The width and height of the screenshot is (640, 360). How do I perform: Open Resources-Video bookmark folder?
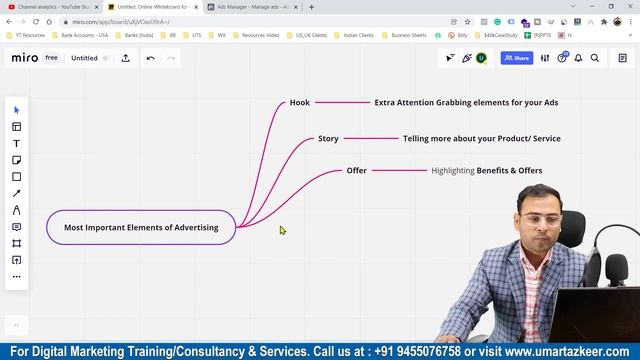coord(256,35)
